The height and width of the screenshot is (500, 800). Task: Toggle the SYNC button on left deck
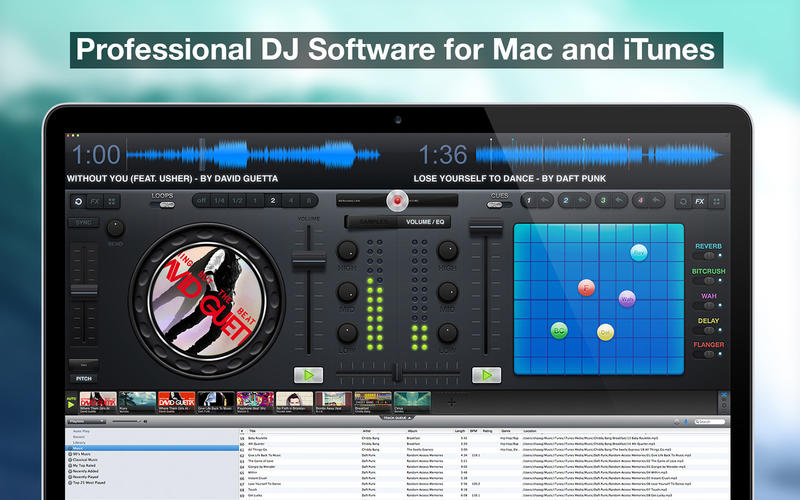click(x=84, y=223)
